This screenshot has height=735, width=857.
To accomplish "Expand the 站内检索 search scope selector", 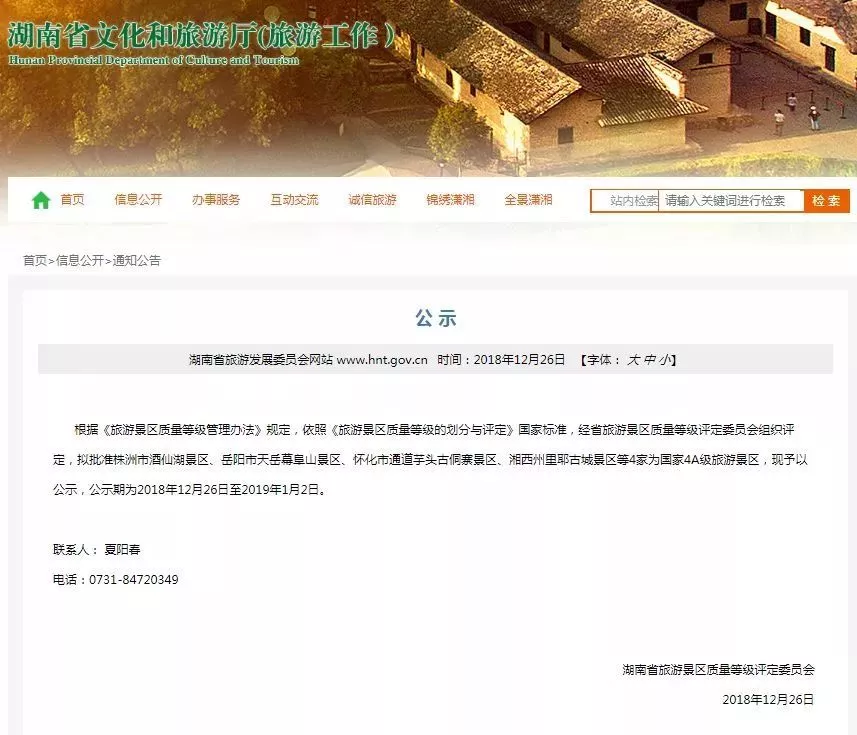I will [626, 201].
